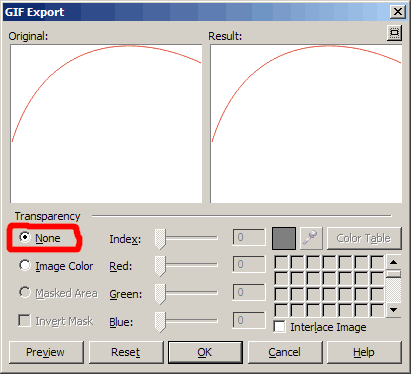Click the Result preview pane
This screenshot has height=374, width=411.
306,124
